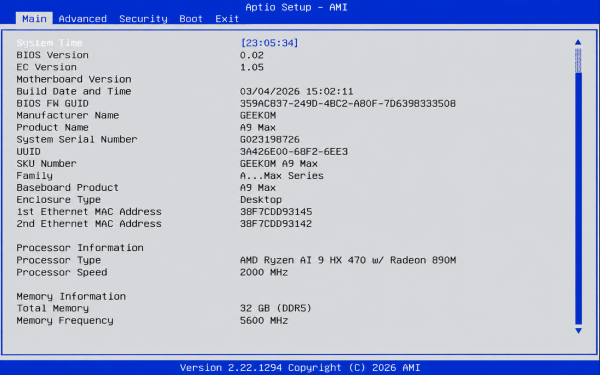Click serial number G023198726
The height and width of the screenshot is (375, 600).
pos(270,140)
